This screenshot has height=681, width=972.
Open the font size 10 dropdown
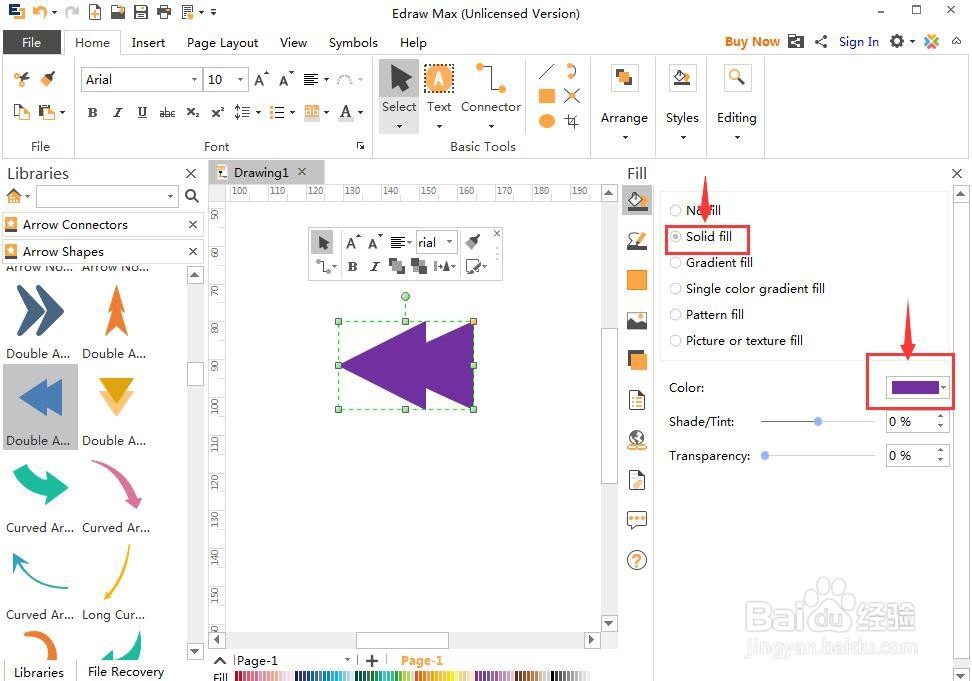(241, 79)
